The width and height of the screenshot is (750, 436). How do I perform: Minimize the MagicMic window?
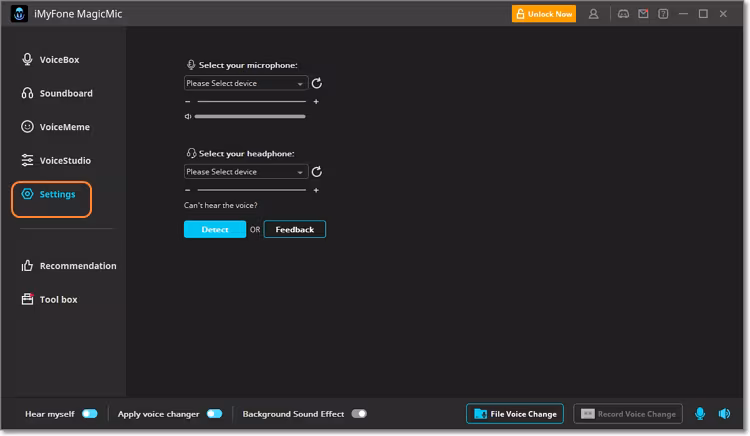pyautogui.click(x=684, y=14)
